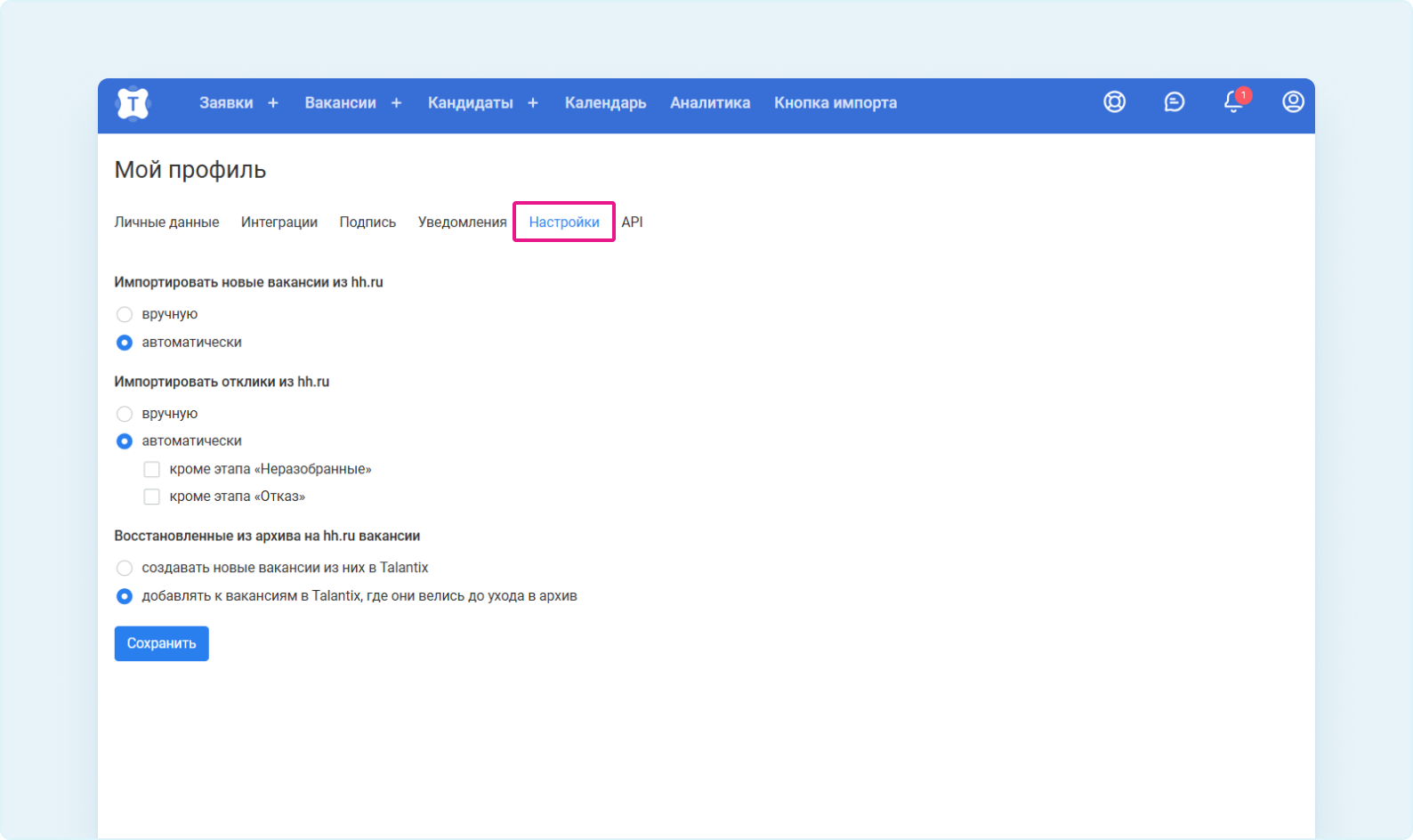Click Импортировать новые вакансии из hh.ru heading
The height and width of the screenshot is (840, 1413).
(248, 282)
